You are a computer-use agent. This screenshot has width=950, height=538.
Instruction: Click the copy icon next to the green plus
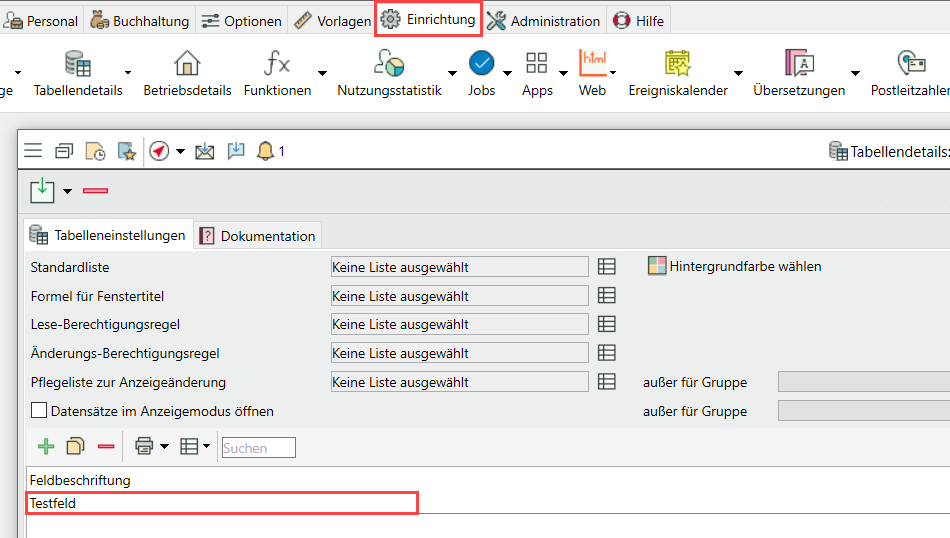pos(75,447)
